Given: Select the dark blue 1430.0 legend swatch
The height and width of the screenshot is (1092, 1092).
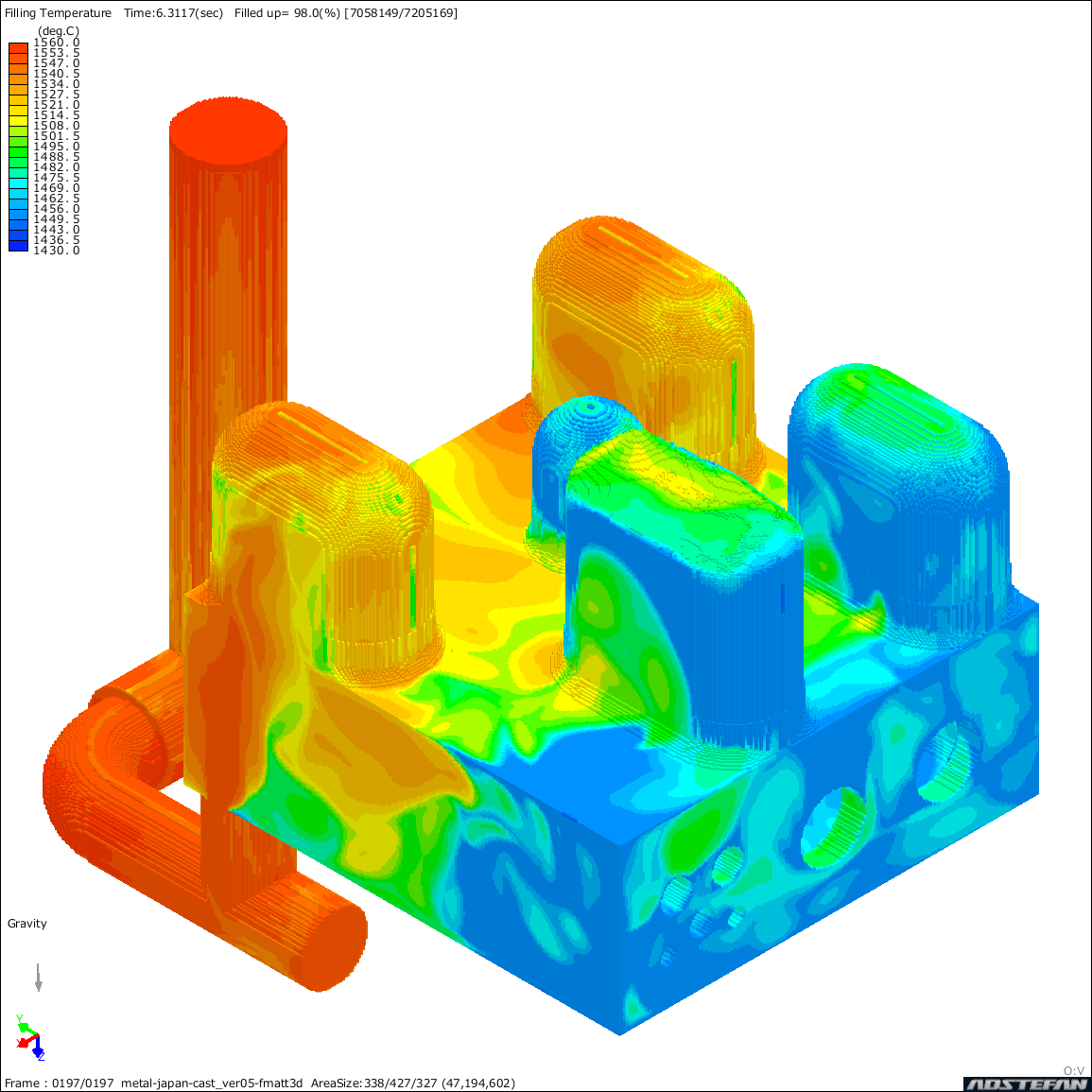Looking at the screenshot, I should 18,246.
